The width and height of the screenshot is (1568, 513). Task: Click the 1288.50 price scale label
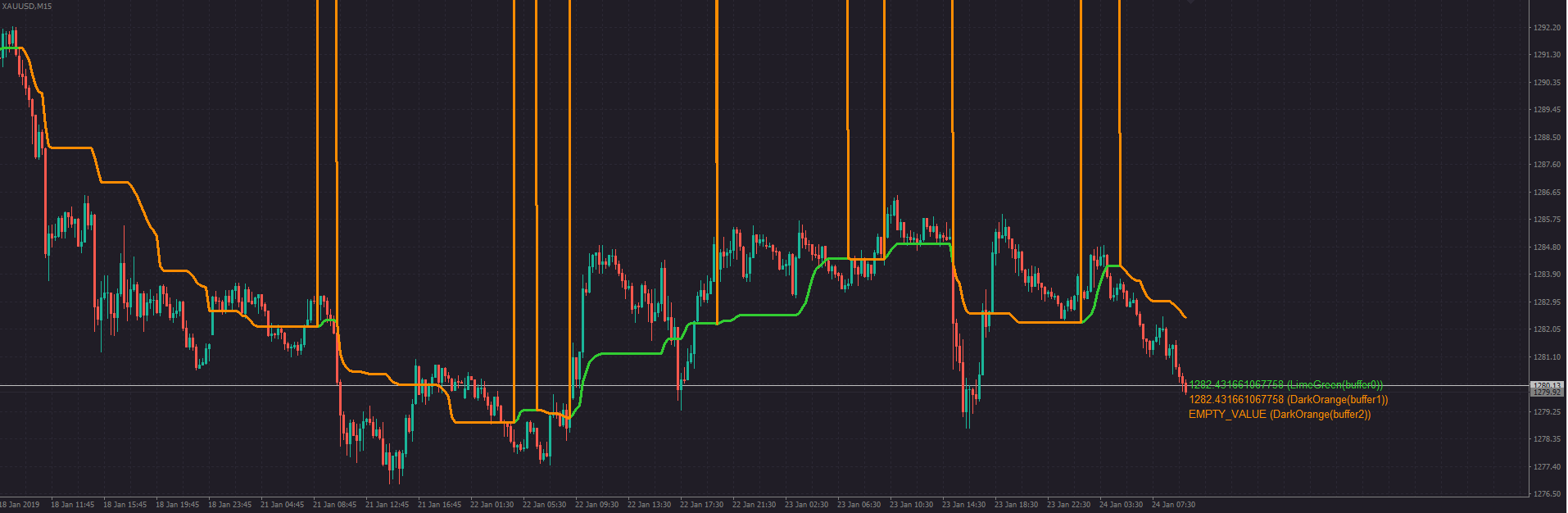click(x=1547, y=138)
